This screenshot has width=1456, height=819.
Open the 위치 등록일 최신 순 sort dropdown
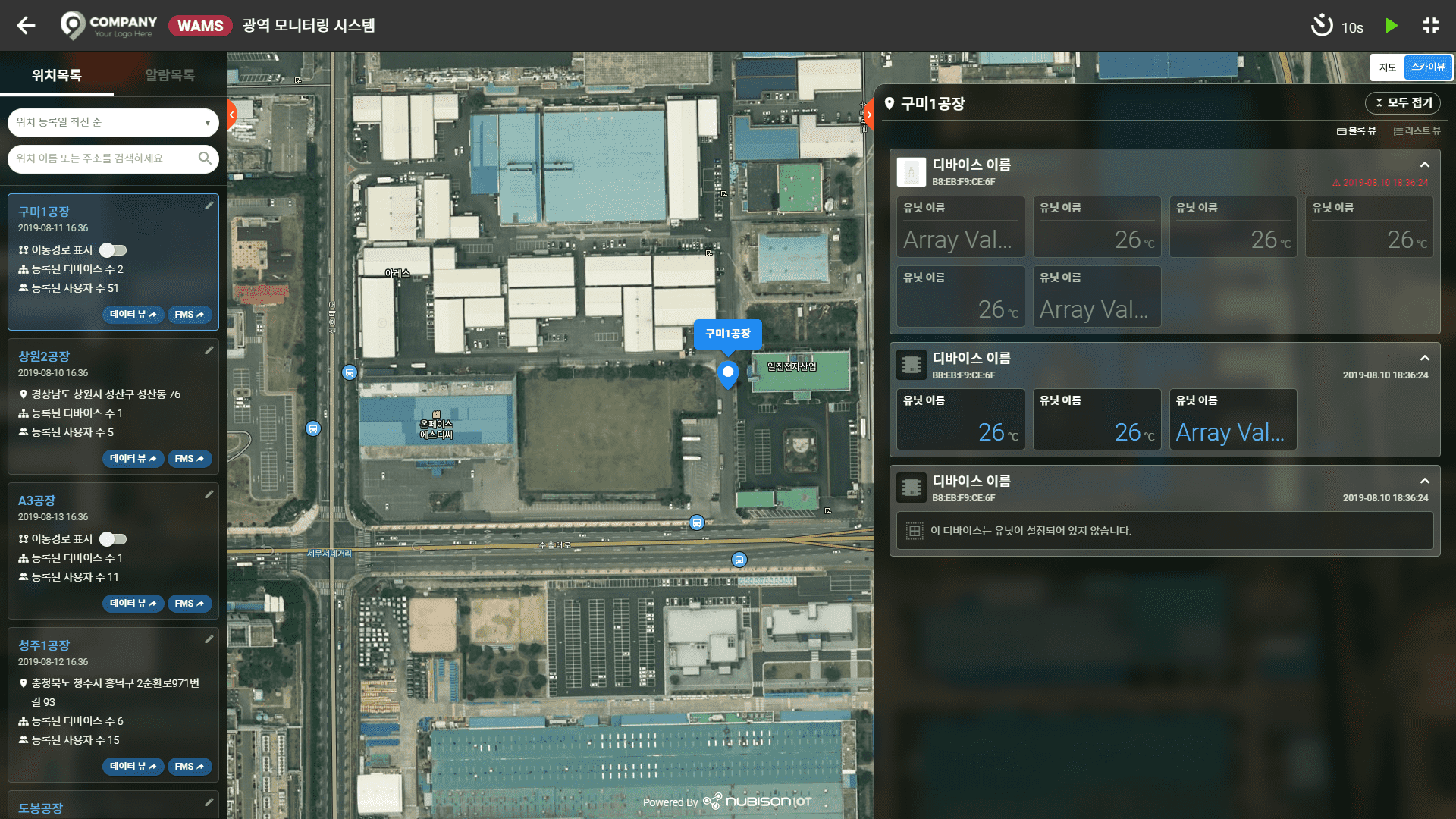click(x=113, y=122)
